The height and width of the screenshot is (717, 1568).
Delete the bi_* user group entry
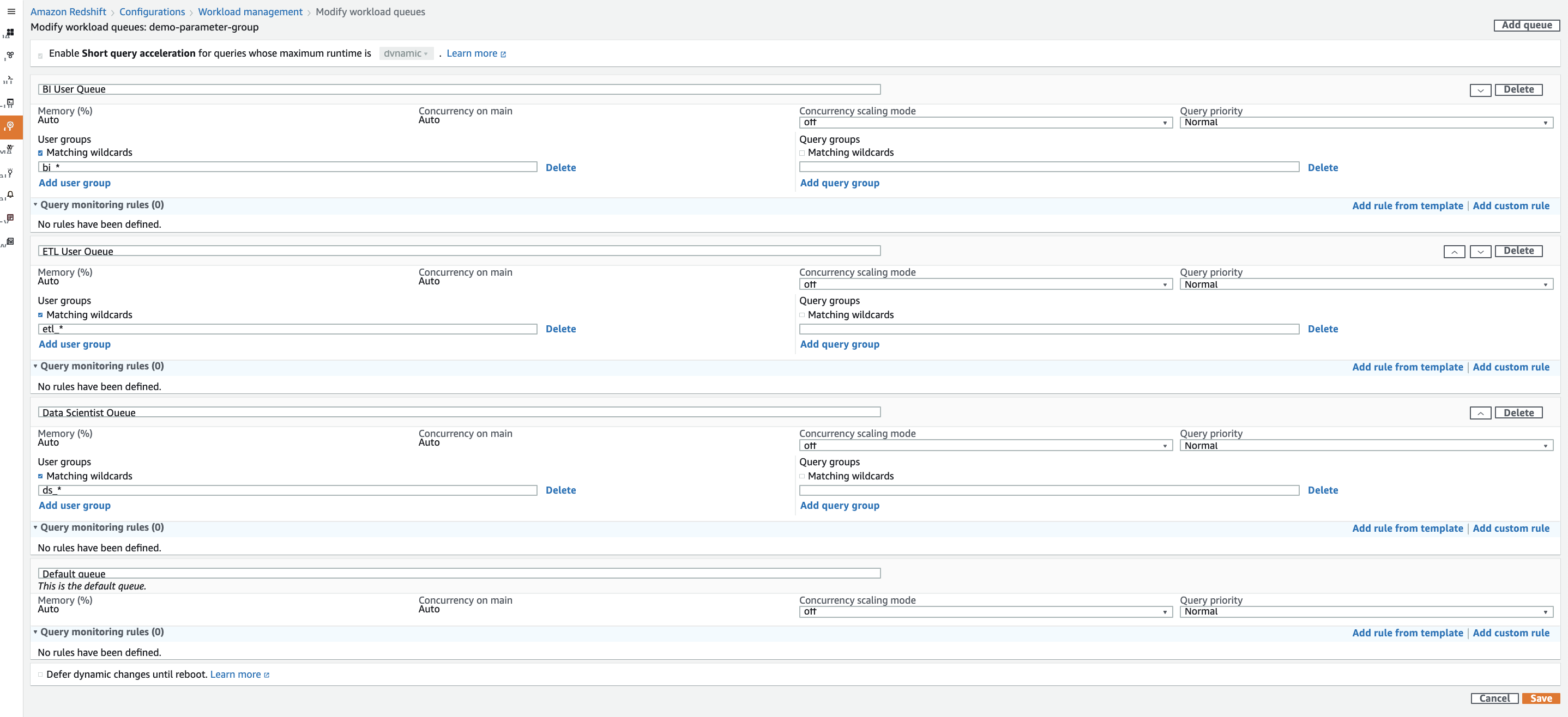tap(560, 168)
